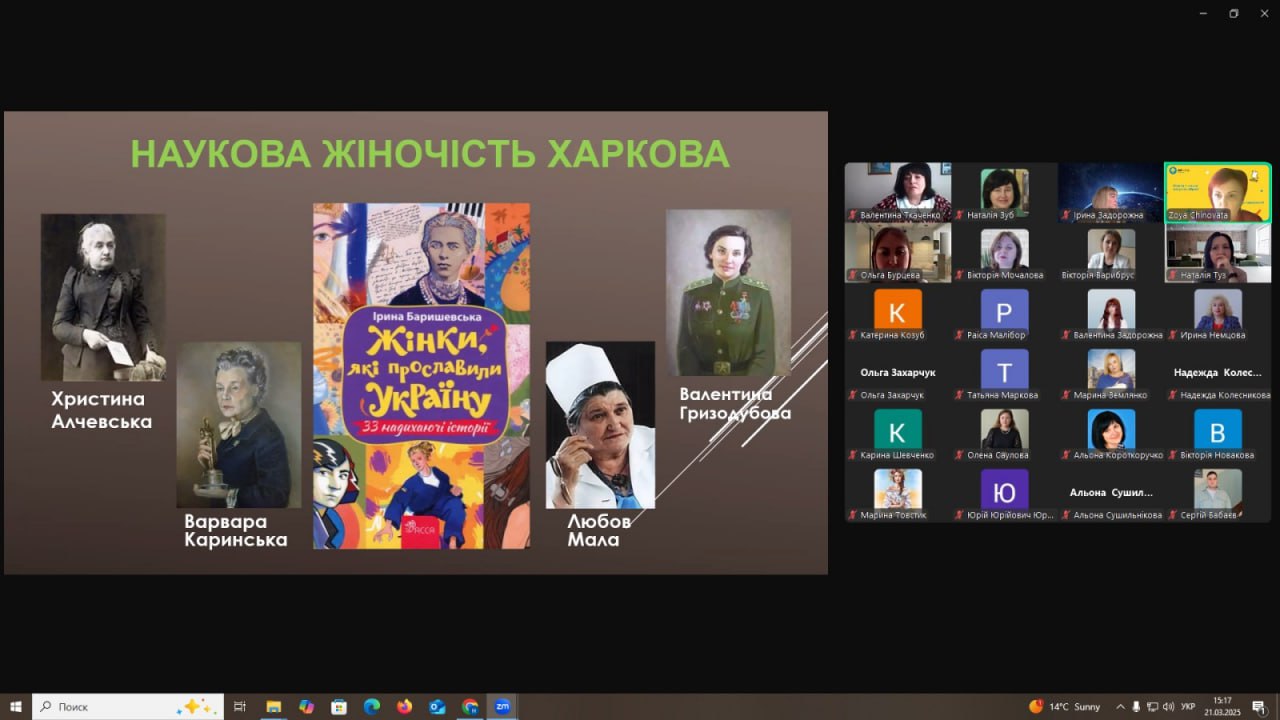Select Татьяна Маркова's T avatar tile
Image resolution: width=1280 pixels, height=720 pixels.
coord(1004,372)
